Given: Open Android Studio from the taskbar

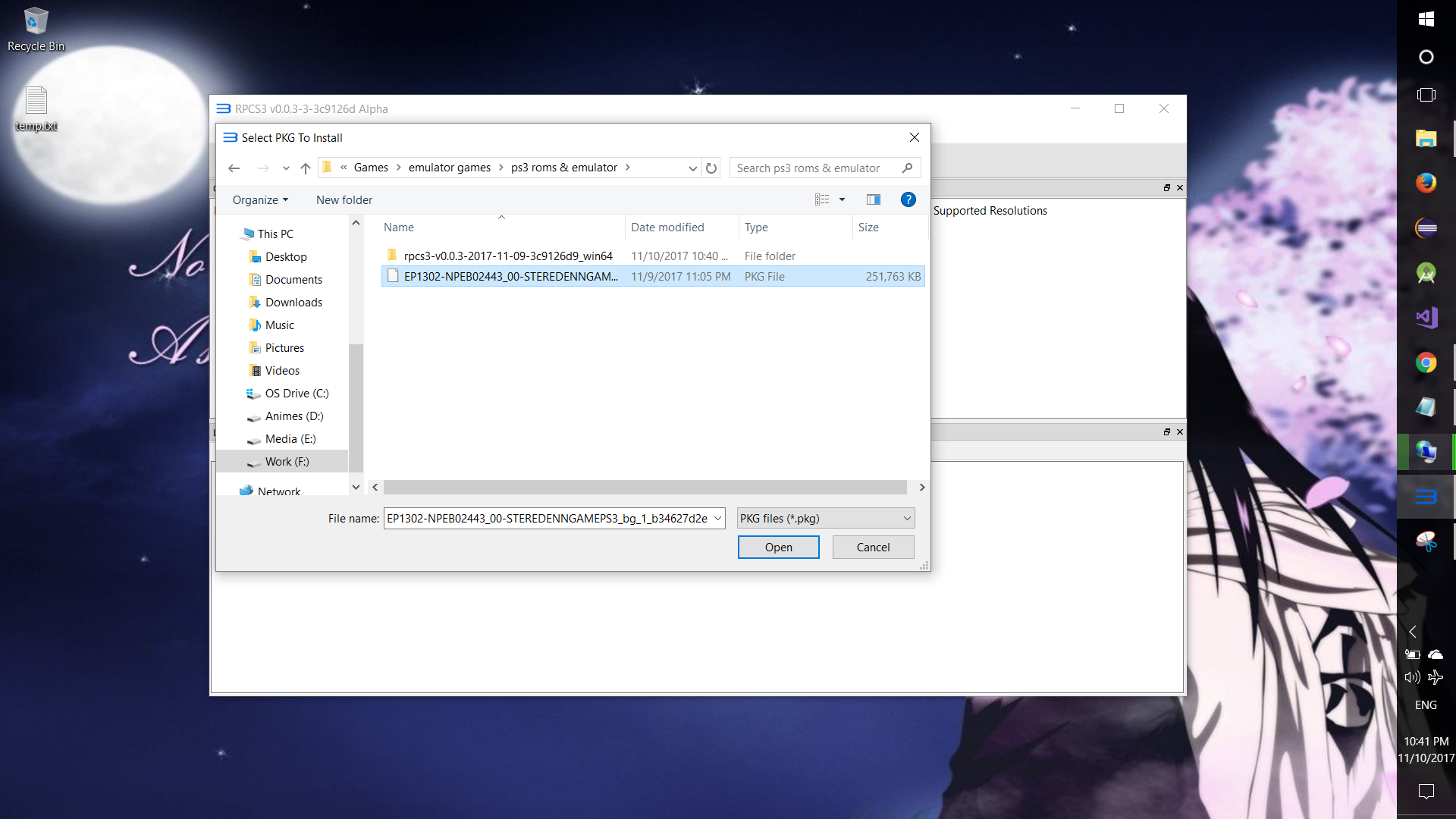Looking at the screenshot, I should pyautogui.click(x=1426, y=273).
